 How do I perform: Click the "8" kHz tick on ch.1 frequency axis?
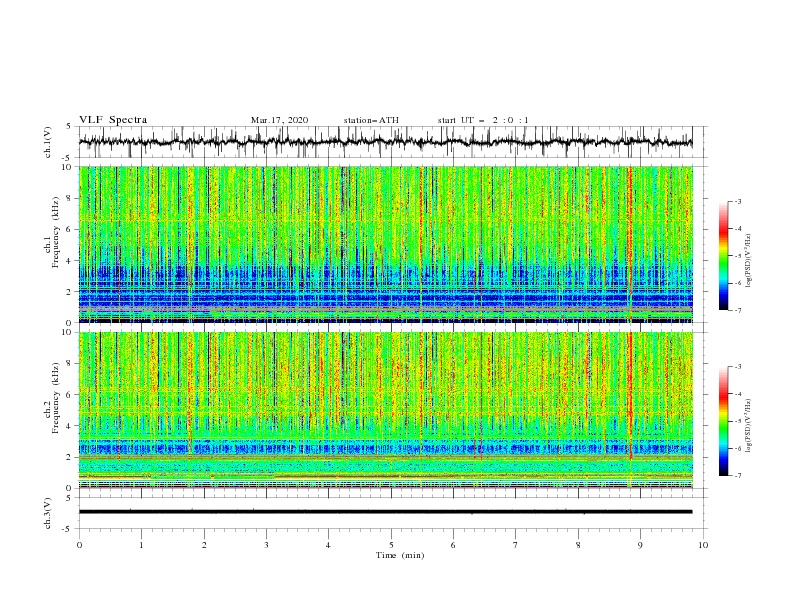[70, 198]
